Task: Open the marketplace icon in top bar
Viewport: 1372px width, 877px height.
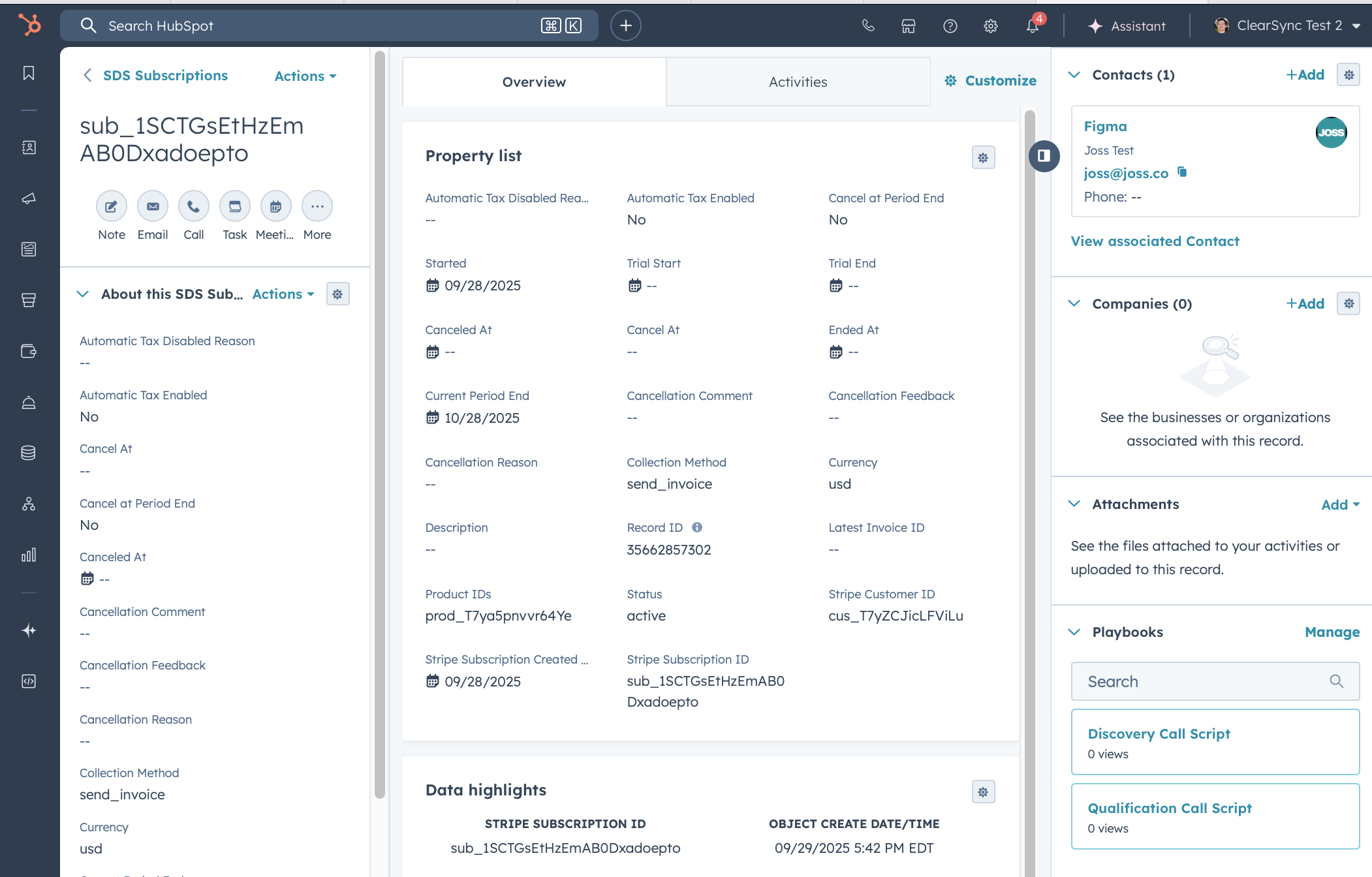Action: click(909, 26)
